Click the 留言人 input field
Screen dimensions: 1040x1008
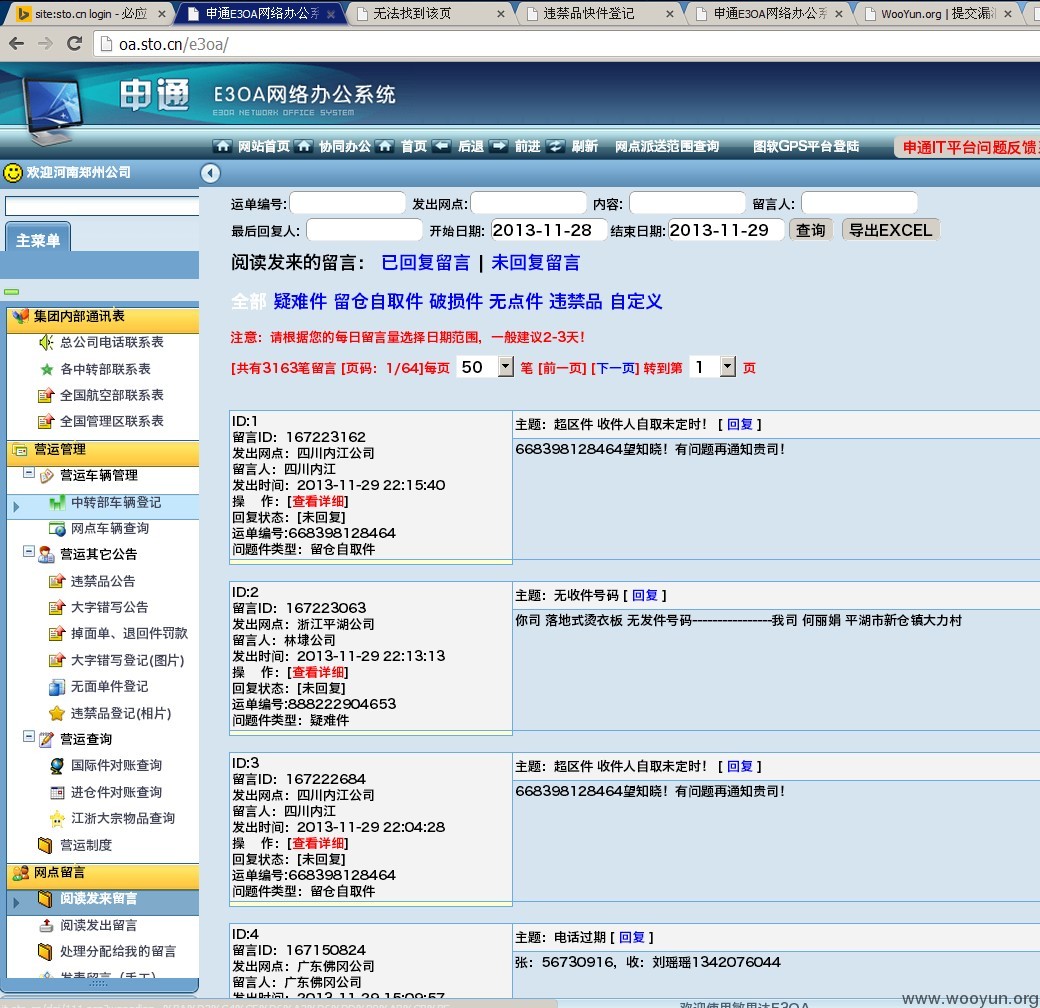[x=859, y=203]
